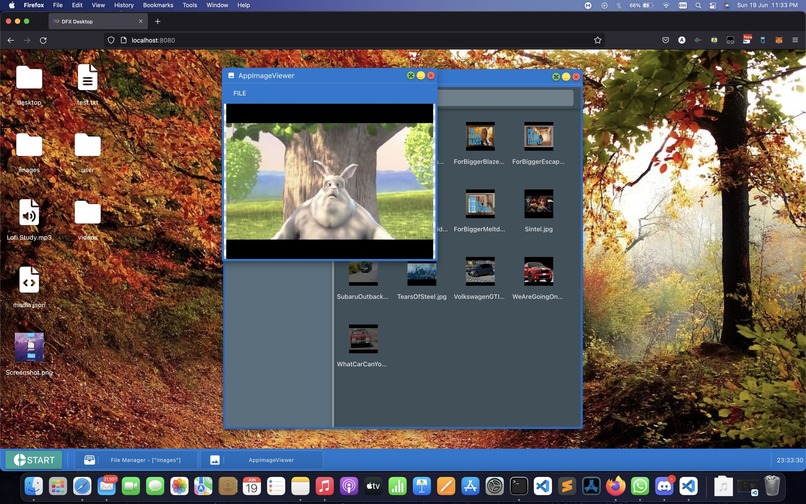This screenshot has width=806, height=504.
Task: Click Firefox back navigation arrow
Action: [x=11, y=40]
